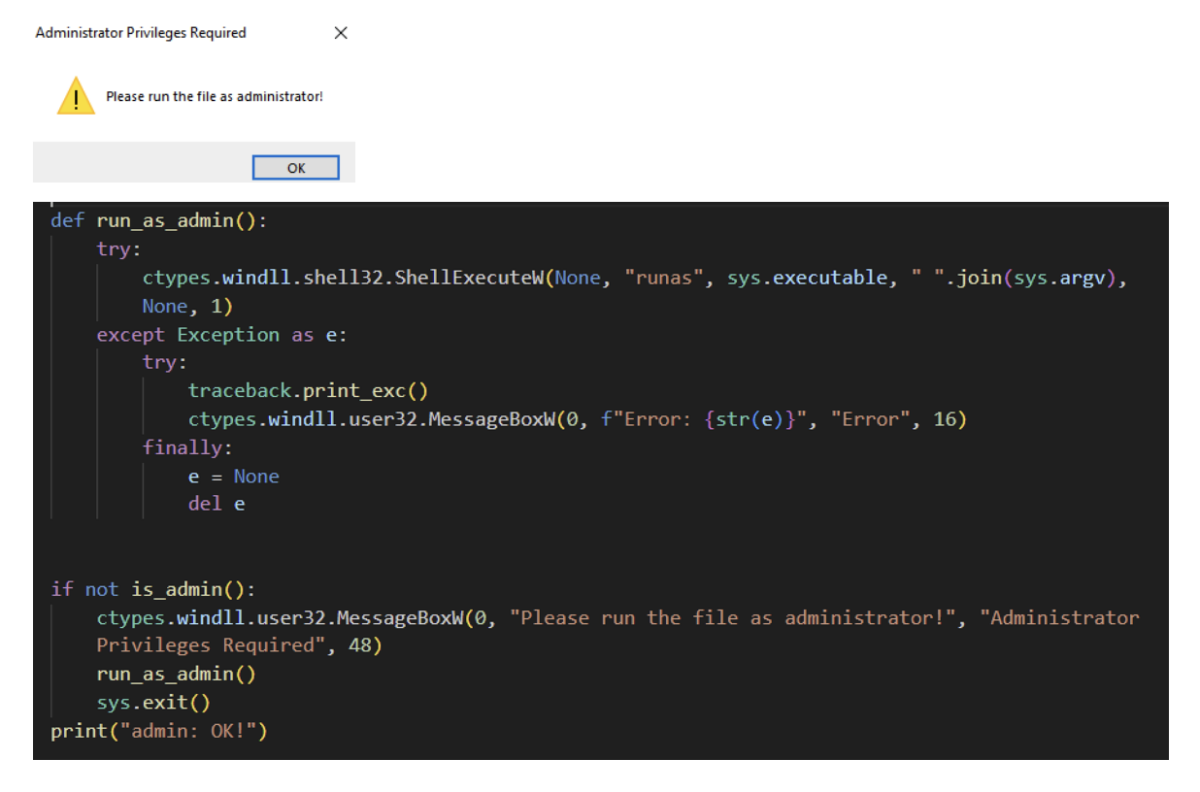The image size is (1200, 792).
Task: Click the yellow warning triangle icon
Action: 74,96
